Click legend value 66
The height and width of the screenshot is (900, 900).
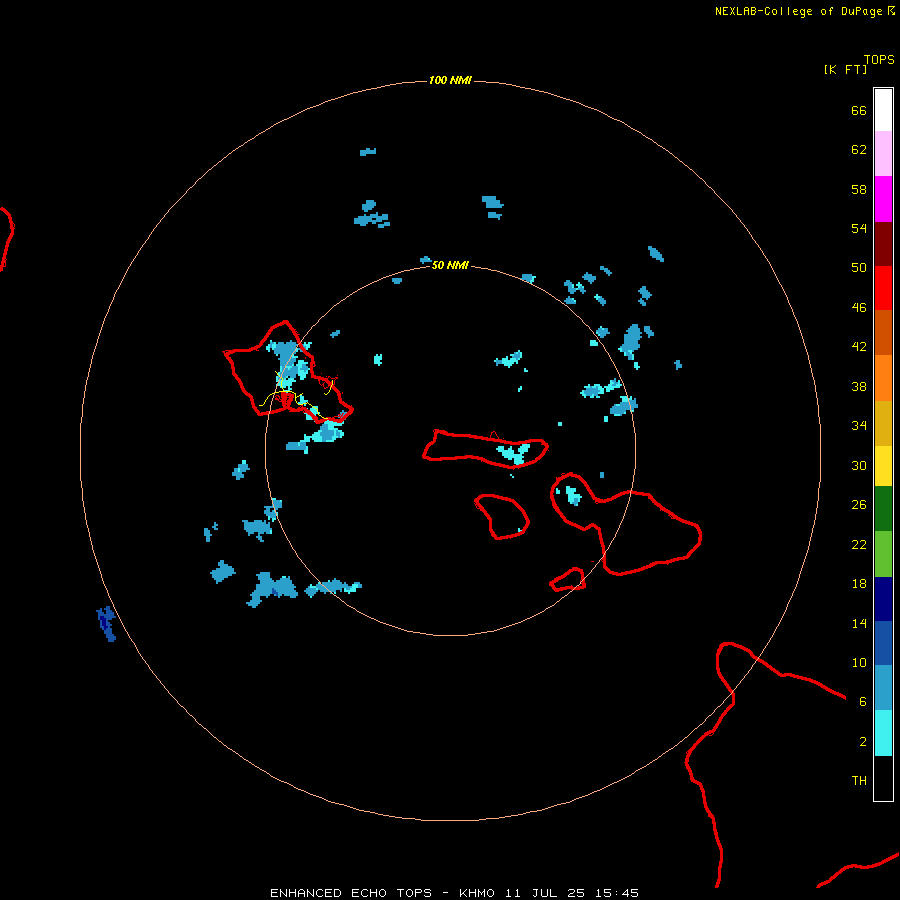coord(859,110)
